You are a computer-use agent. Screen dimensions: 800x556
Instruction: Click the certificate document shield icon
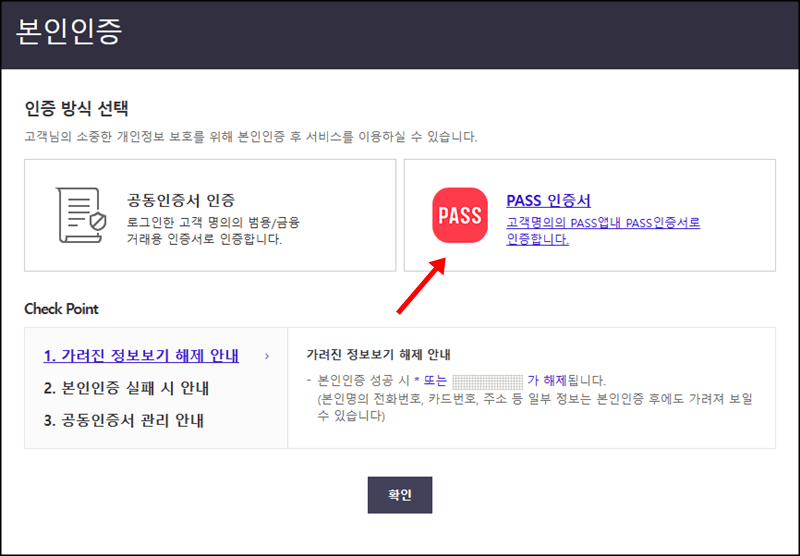coord(81,215)
